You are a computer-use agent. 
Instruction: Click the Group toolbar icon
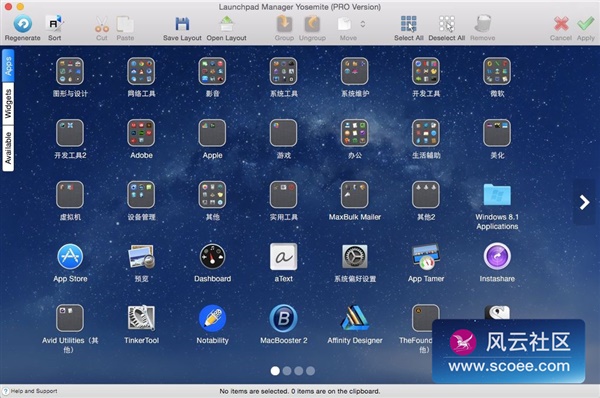tap(284, 24)
